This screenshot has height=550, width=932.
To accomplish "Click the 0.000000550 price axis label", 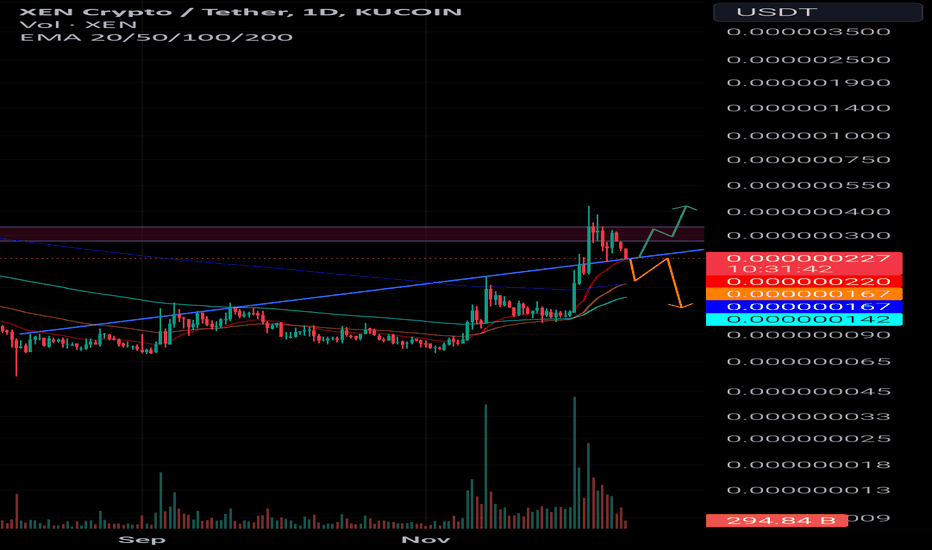I will pyautogui.click(x=808, y=185).
